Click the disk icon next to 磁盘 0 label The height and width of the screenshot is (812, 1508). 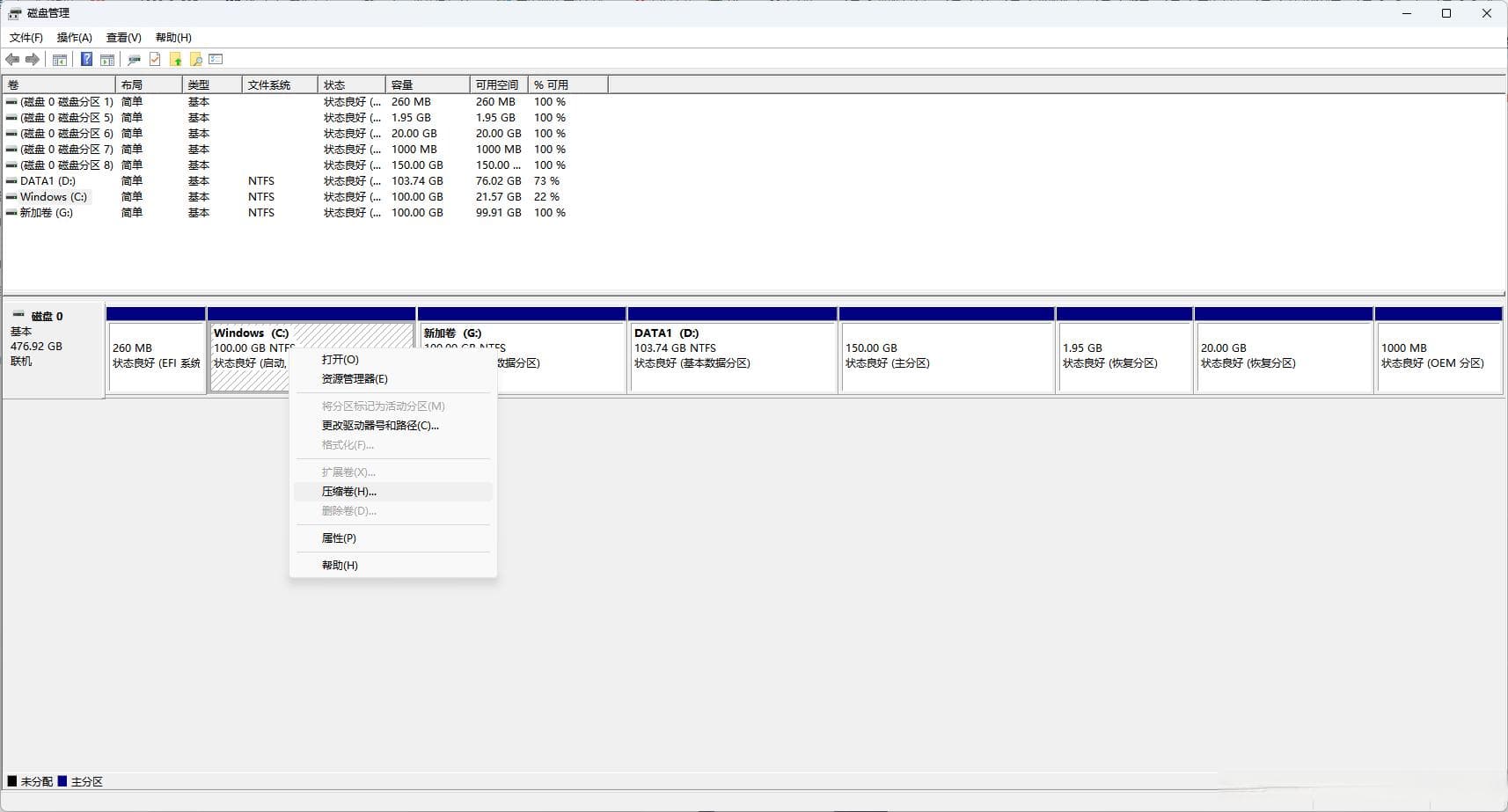(18, 315)
